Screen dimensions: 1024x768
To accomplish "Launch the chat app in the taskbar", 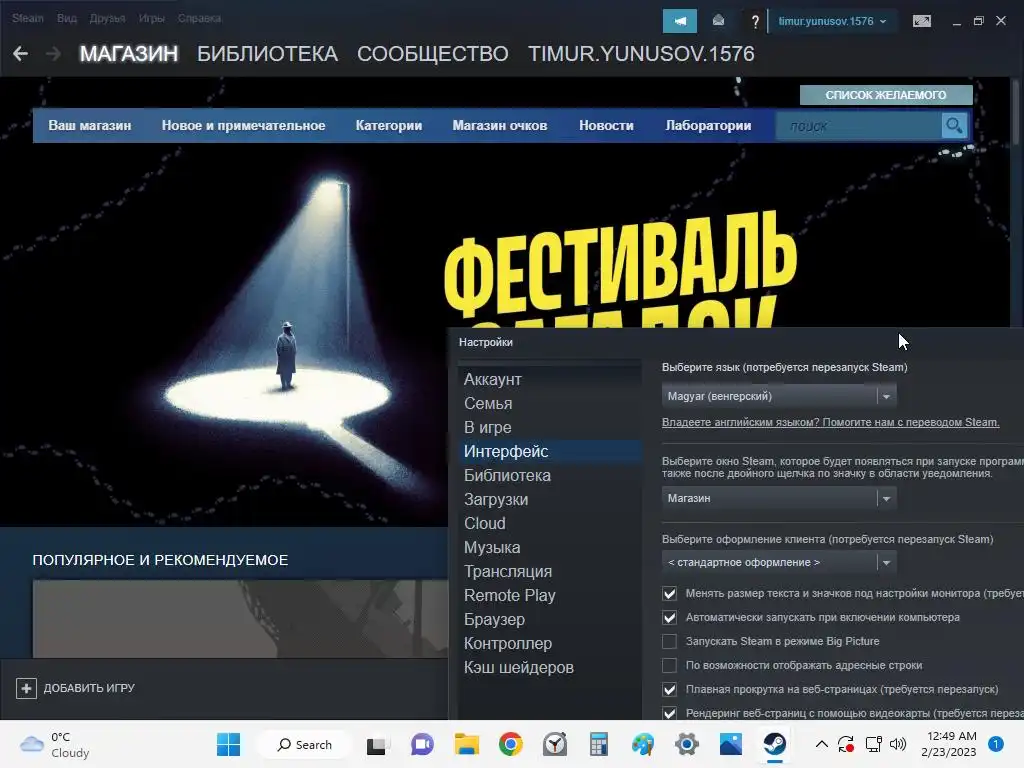I will pos(422,744).
